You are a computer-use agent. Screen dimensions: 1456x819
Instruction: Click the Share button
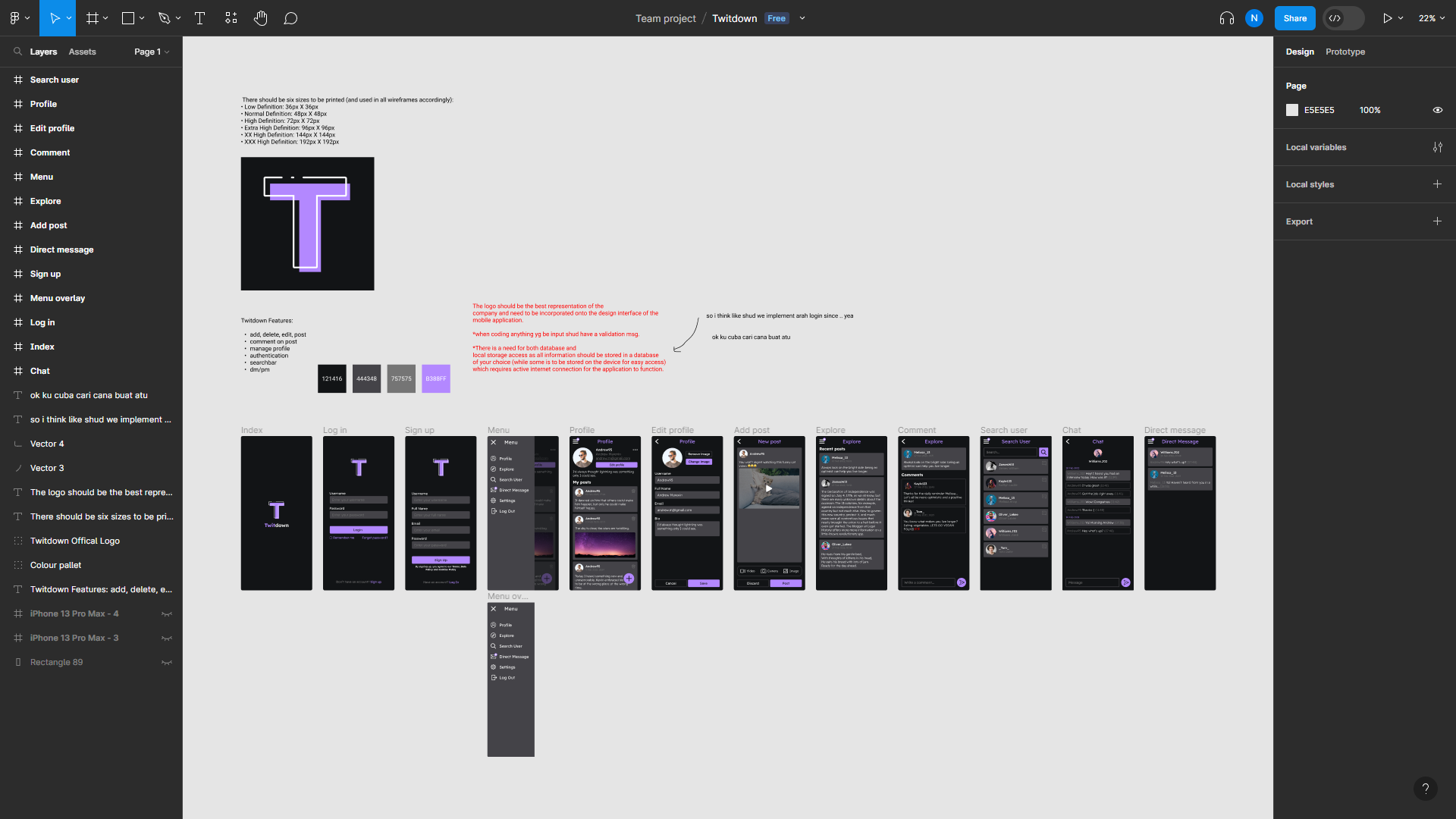1294,17
